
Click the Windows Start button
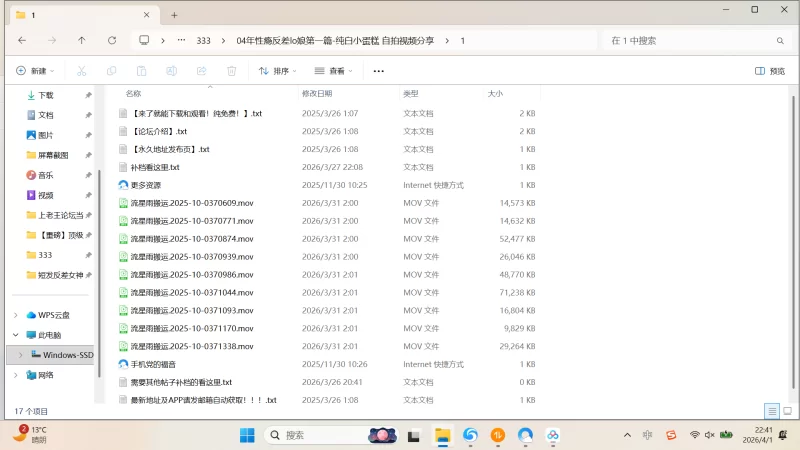246,435
